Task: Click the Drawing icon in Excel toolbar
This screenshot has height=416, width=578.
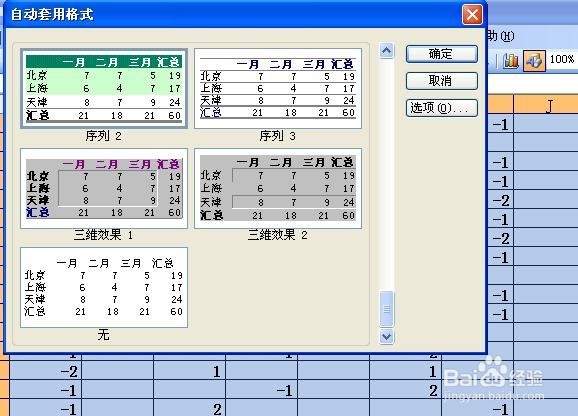Action: pyautogui.click(x=534, y=61)
